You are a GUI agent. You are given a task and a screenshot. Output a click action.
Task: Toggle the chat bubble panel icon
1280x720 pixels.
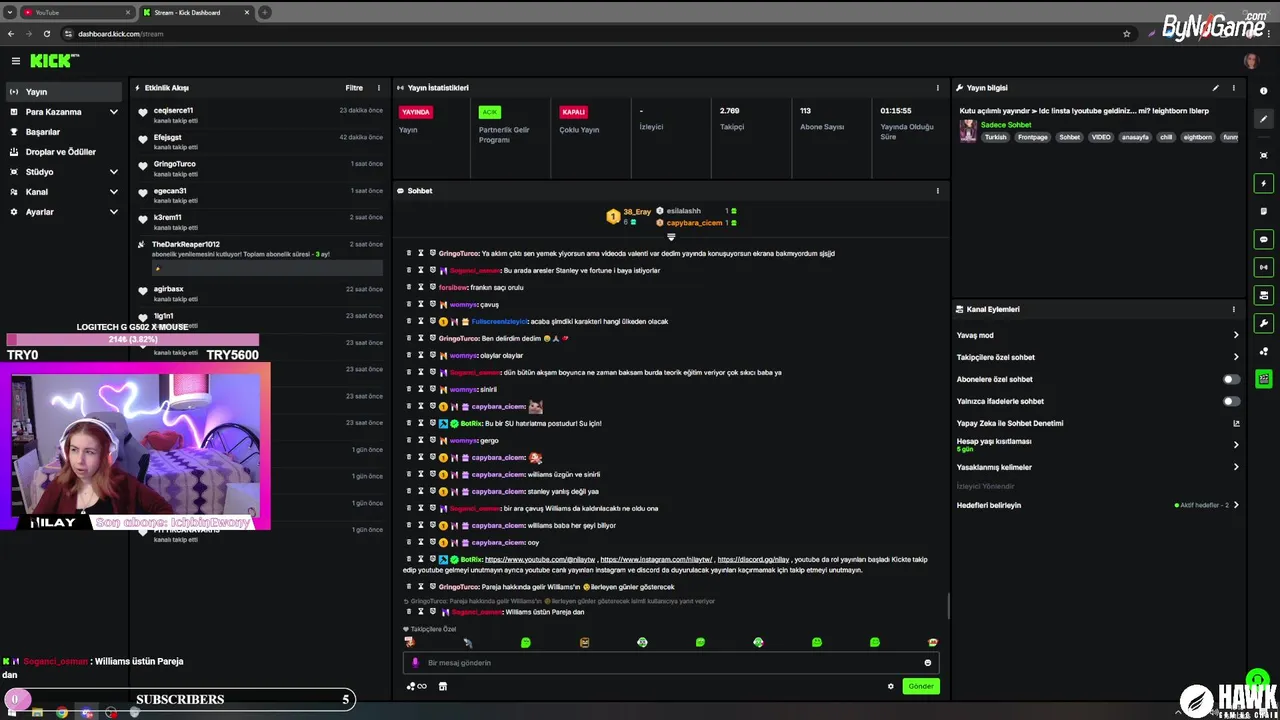1264,239
